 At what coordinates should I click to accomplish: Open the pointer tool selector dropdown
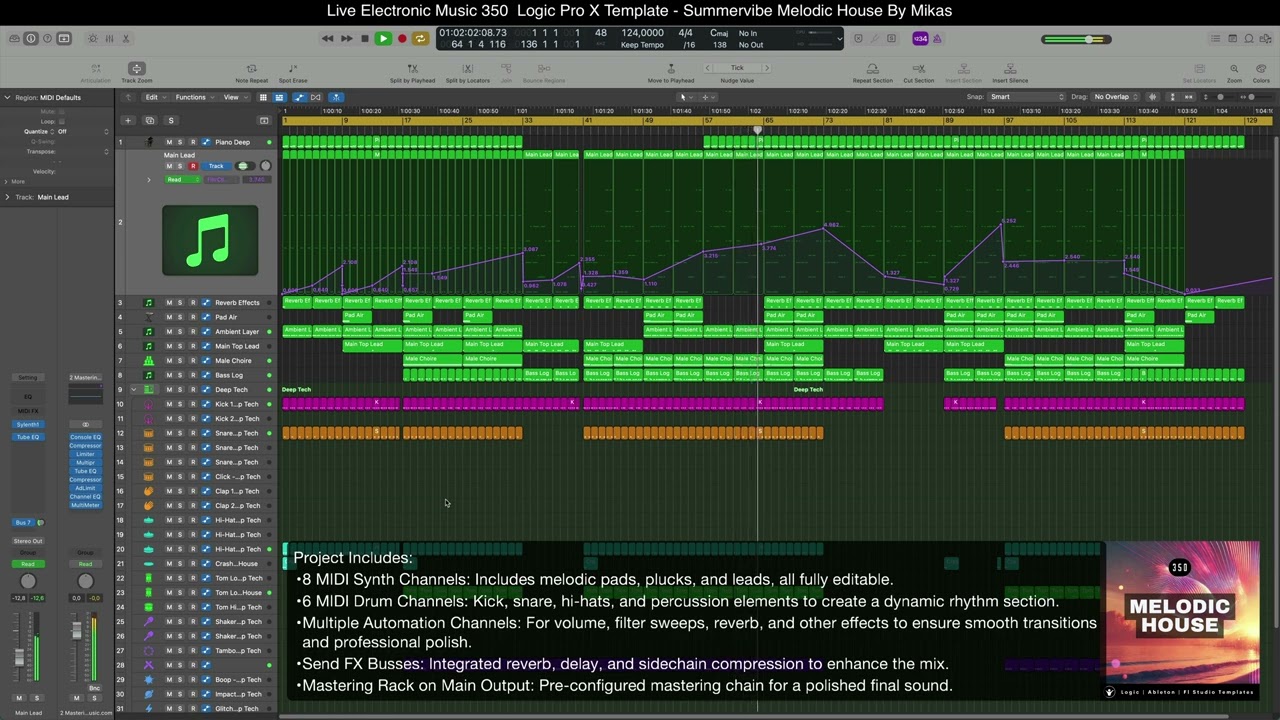[685, 97]
